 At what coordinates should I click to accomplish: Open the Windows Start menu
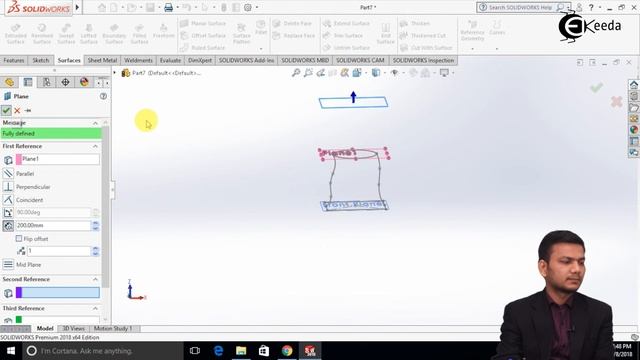pos(11,351)
